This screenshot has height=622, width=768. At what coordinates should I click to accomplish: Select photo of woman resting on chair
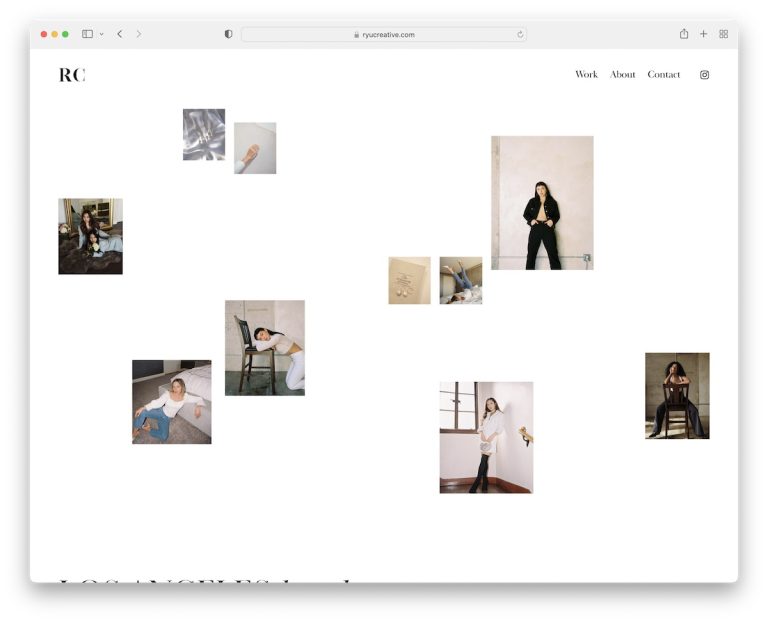[264, 348]
